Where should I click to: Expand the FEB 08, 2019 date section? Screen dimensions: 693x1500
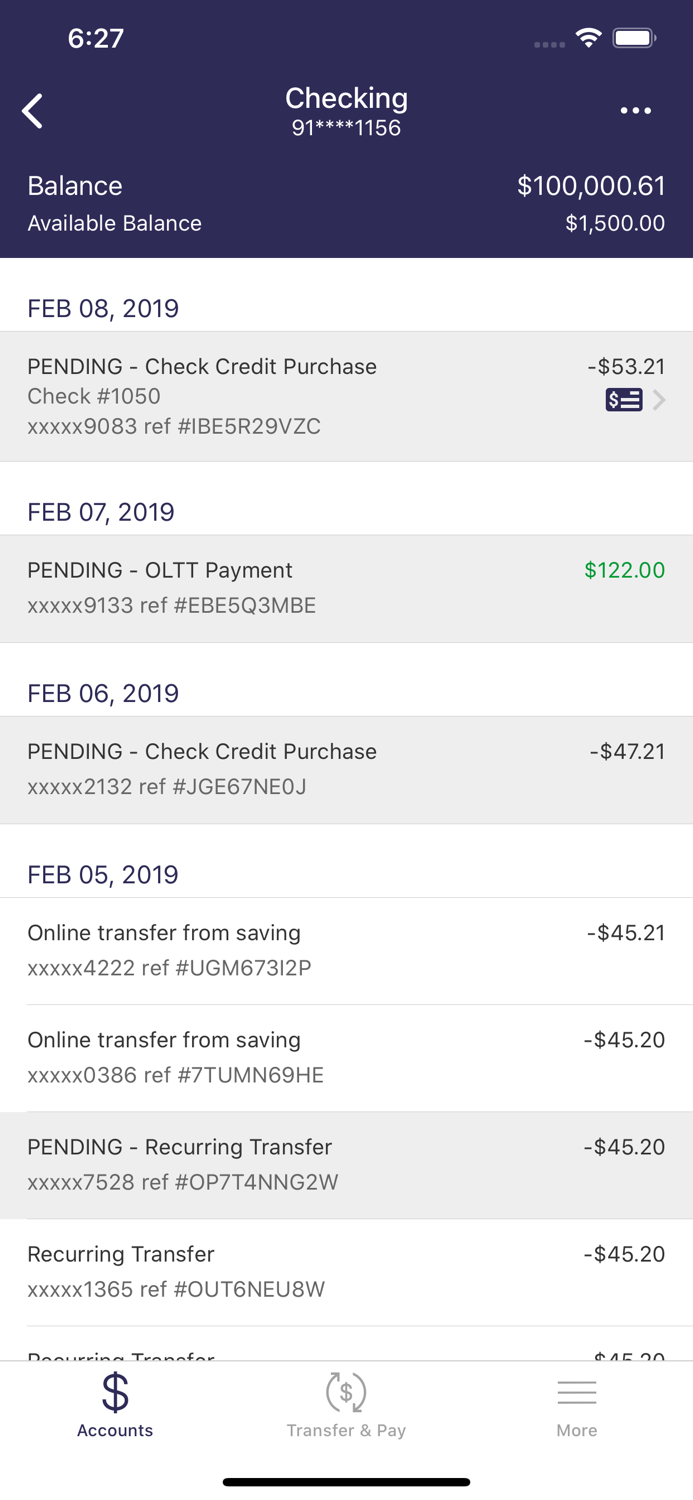click(x=104, y=308)
